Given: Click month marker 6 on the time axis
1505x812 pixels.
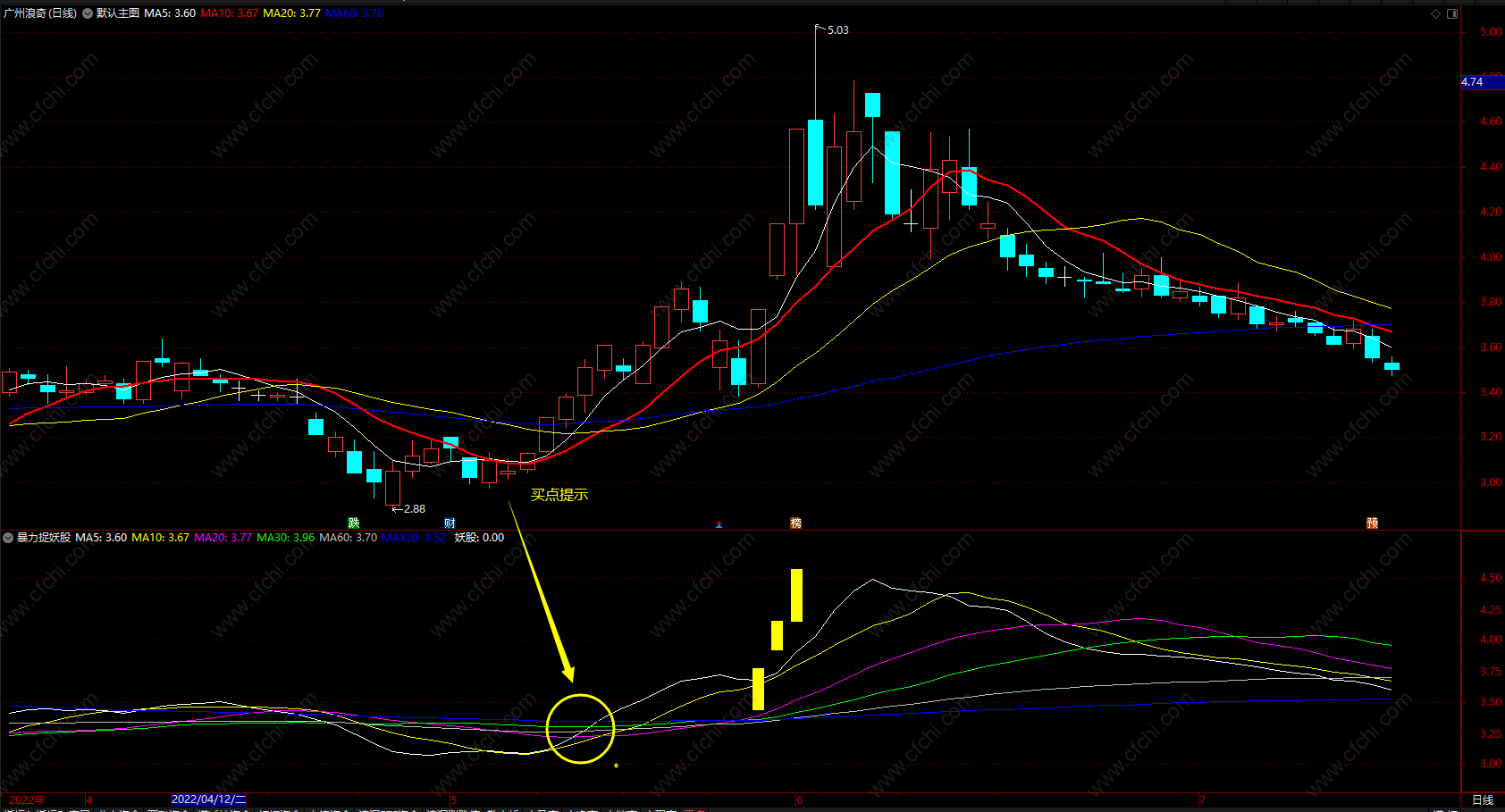Looking at the screenshot, I should (799, 799).
